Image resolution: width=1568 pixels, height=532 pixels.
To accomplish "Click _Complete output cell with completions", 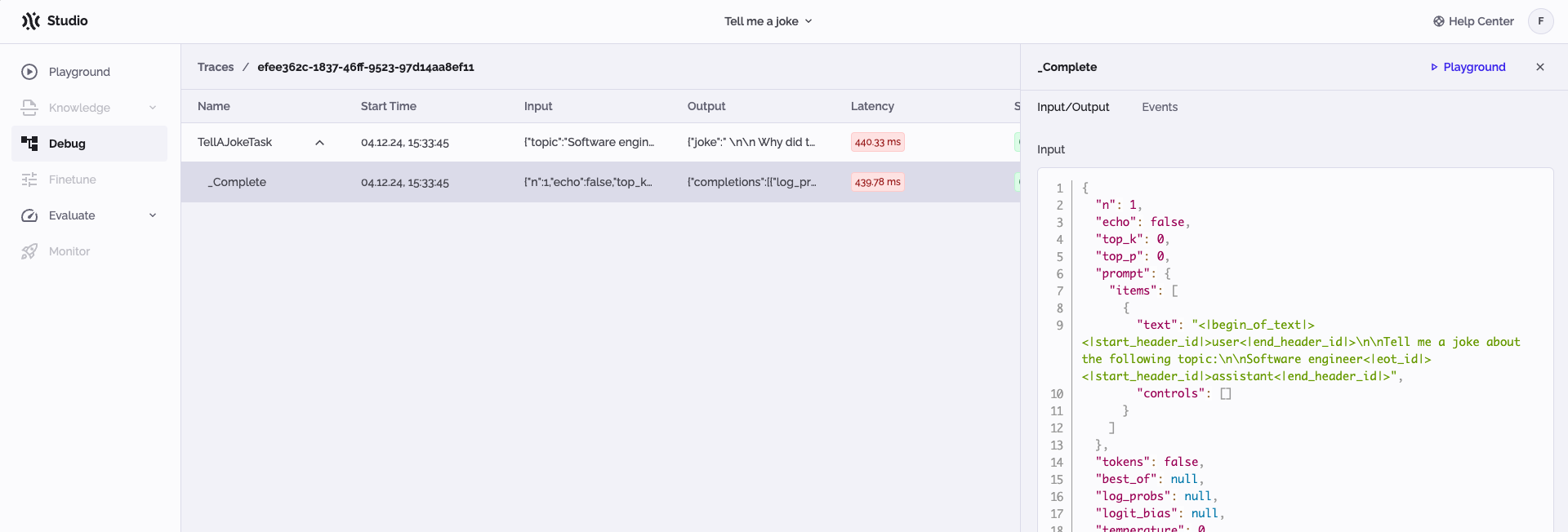I will point(752,182).
